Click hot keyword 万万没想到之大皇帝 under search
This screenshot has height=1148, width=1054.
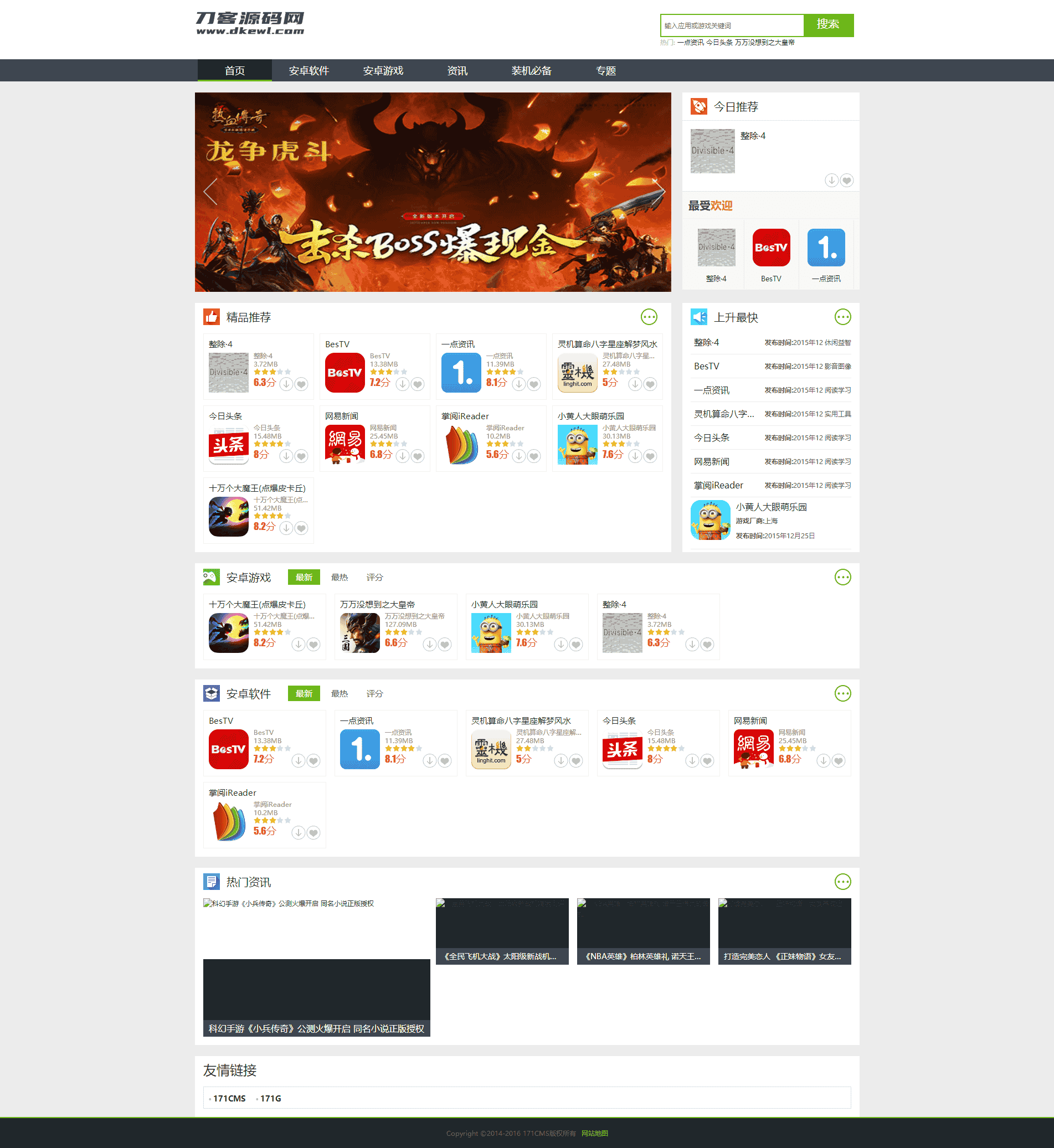[765, 43]
